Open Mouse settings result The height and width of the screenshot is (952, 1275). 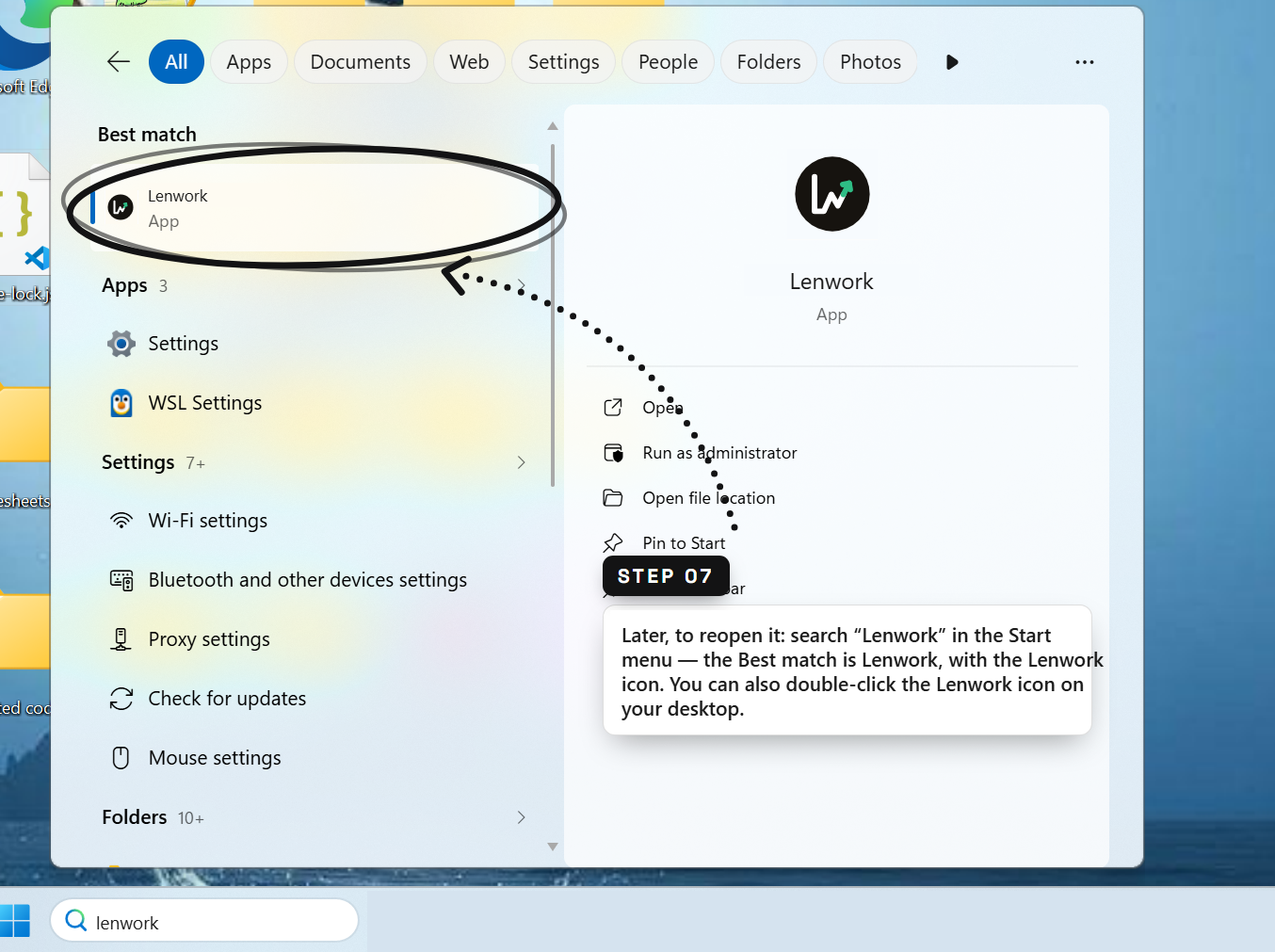click(x=315, y=758)
